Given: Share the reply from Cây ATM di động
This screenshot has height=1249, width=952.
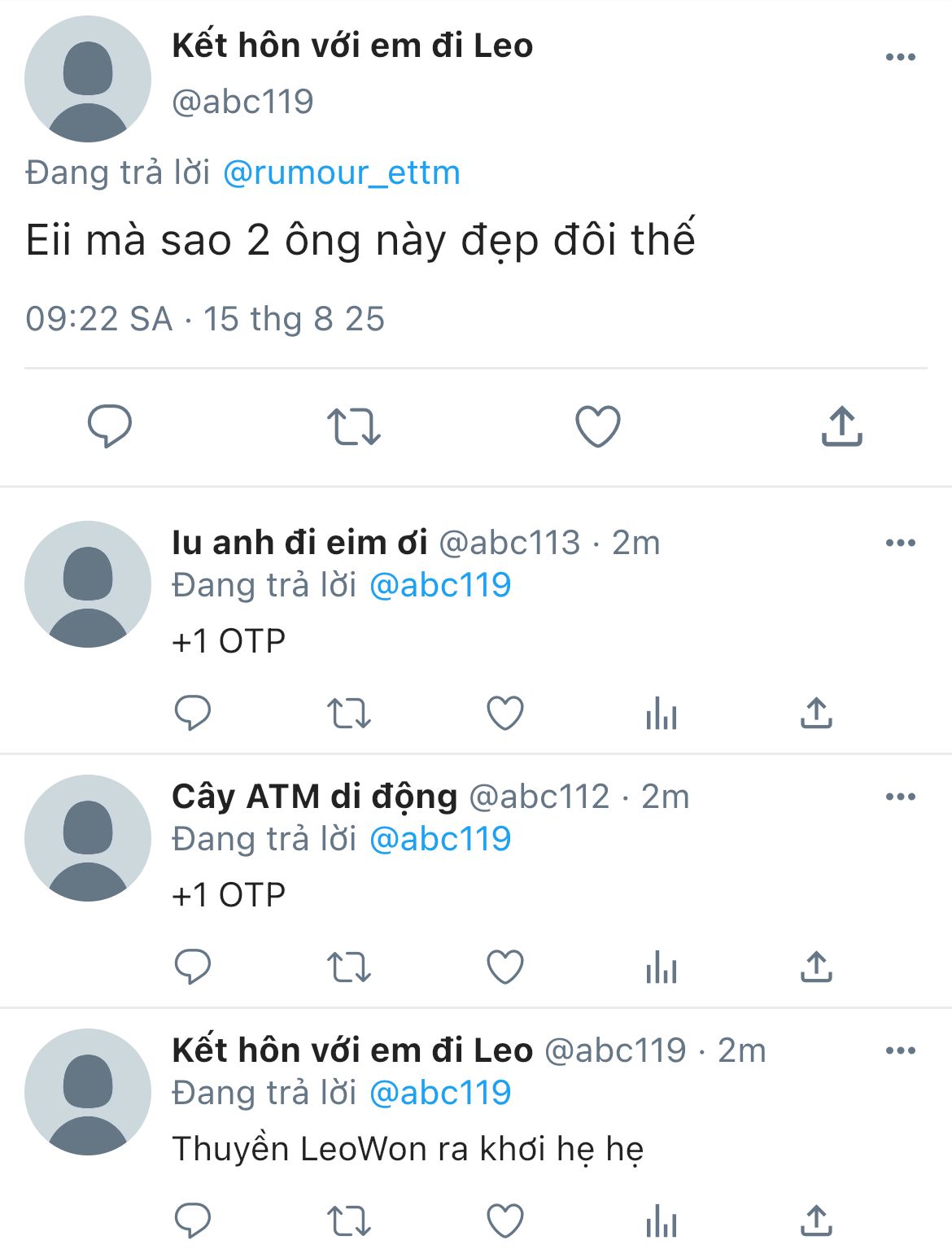Looking at the screenshot, I should tap(816, 967).
